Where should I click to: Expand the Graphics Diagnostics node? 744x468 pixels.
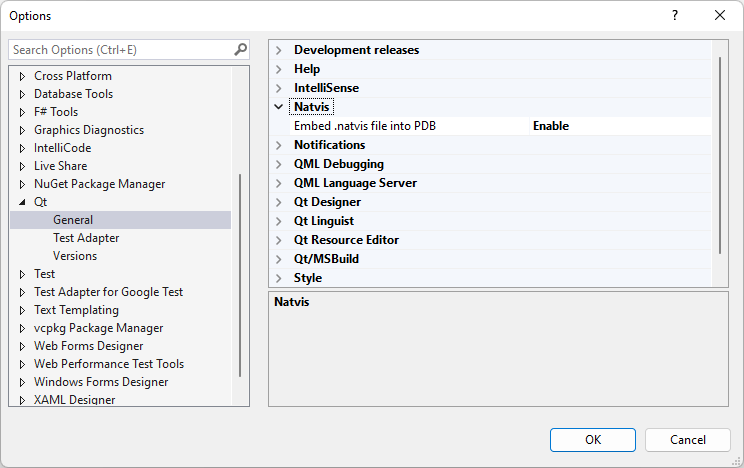point(22,130)
